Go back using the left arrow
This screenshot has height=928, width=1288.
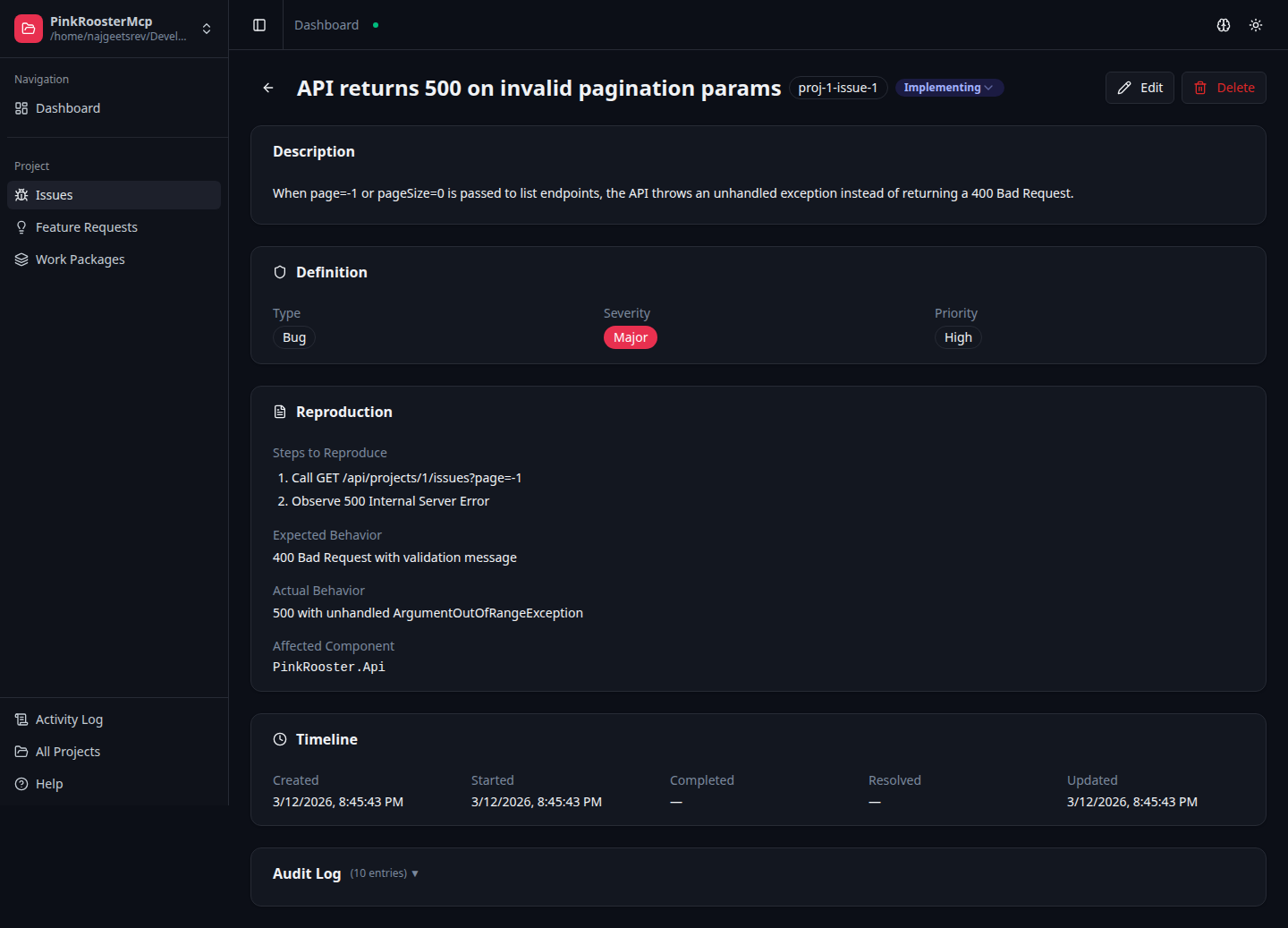[268, 88]
